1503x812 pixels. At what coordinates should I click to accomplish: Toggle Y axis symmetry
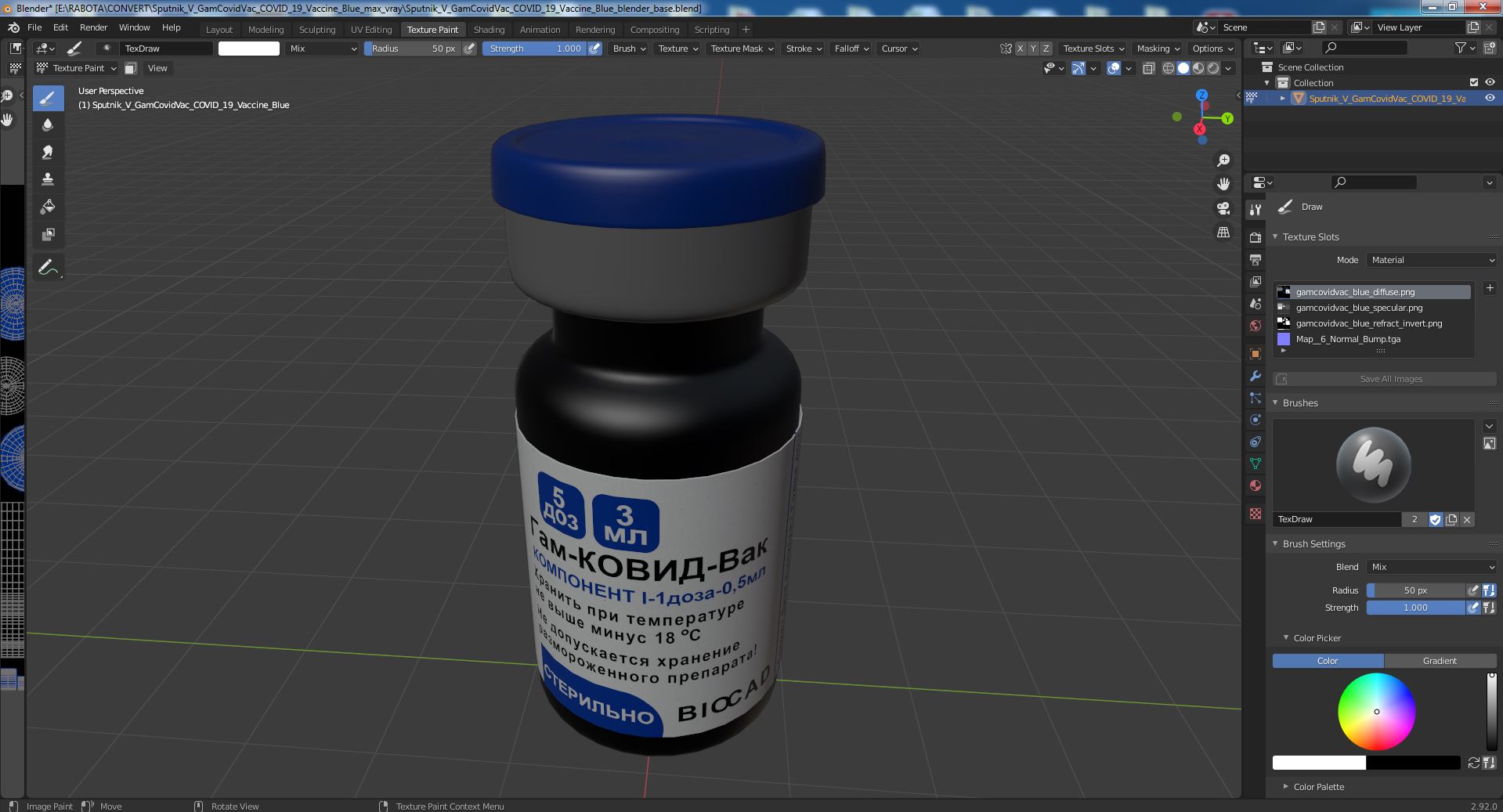[x=1033, y=49]
